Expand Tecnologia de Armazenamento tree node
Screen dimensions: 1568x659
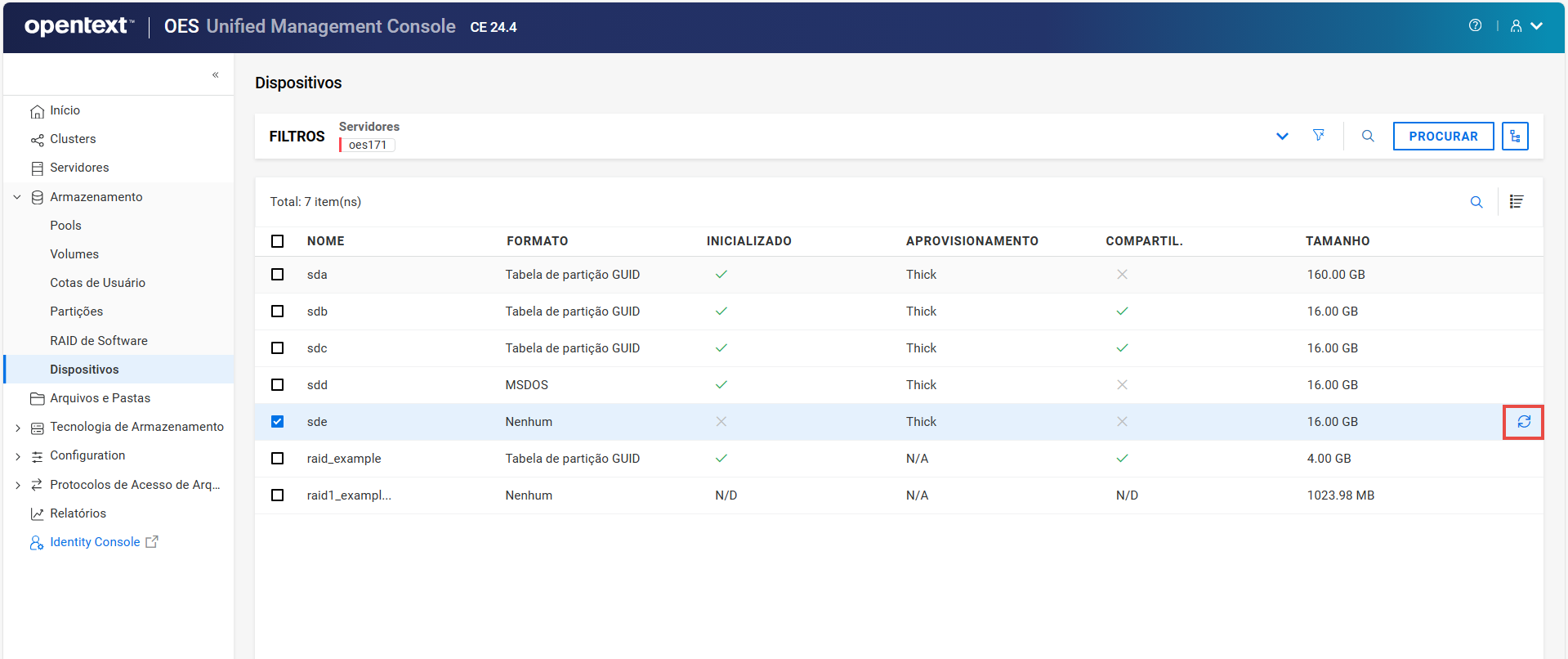(x=18, y=428)
